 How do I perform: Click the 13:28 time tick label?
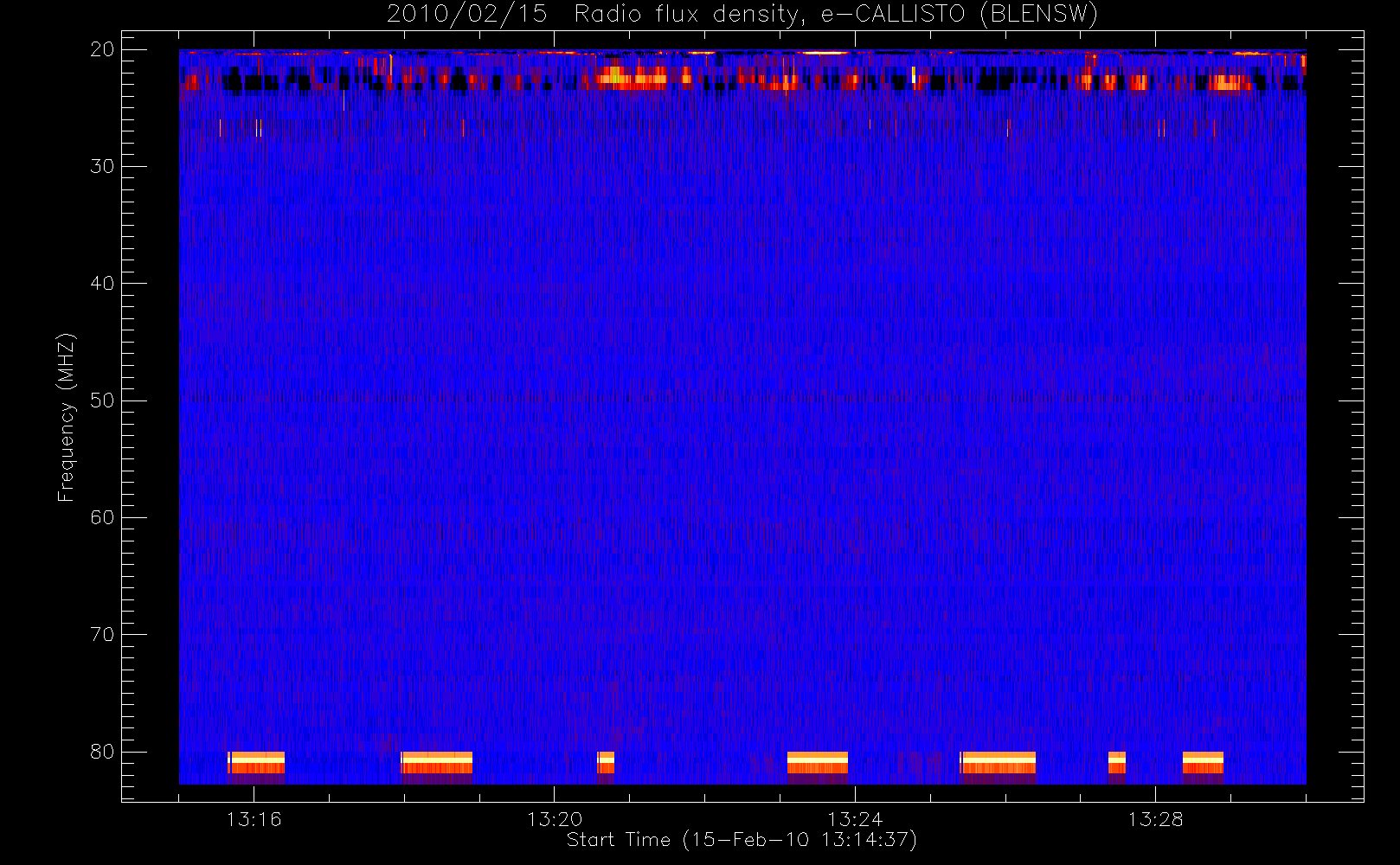(1155, 819)
